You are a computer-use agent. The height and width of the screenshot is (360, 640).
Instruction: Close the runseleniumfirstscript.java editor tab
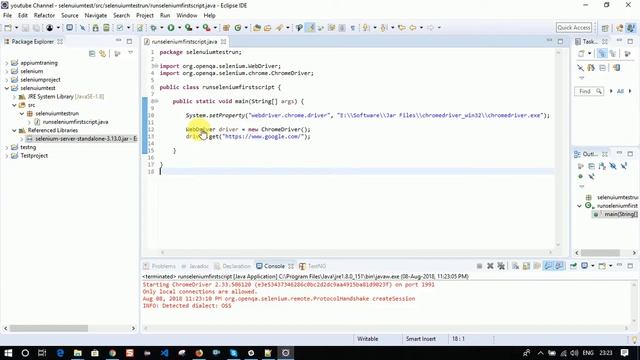[x=224, y=42]
